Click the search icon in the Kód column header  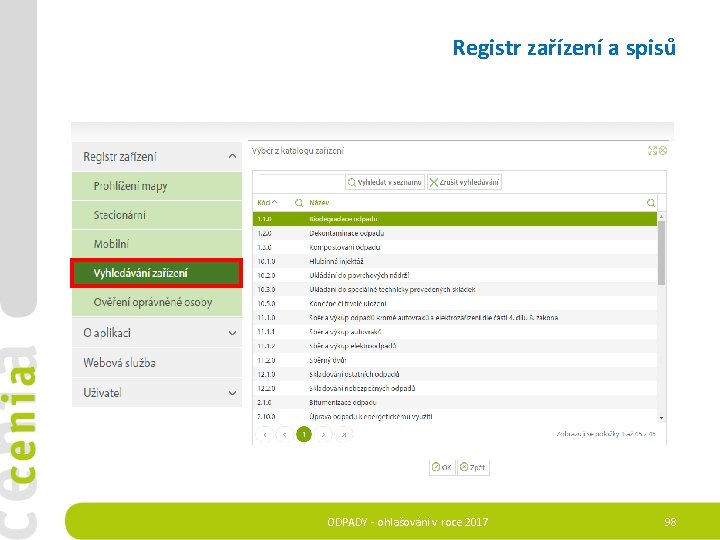pos(299,202)
